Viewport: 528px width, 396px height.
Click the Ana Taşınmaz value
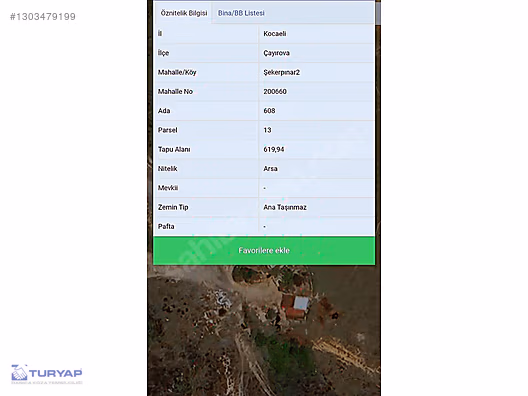pyautogui.click(x=285, y=207)
